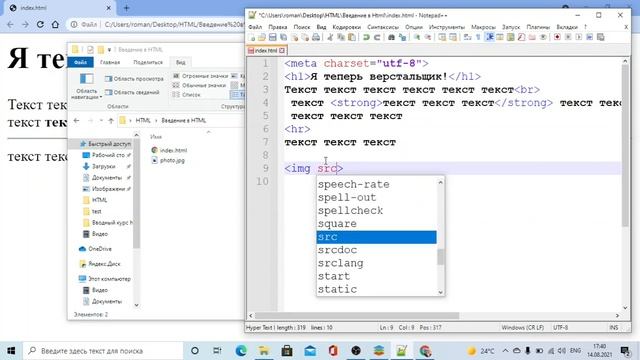
Task: Open the Плагины menu in Notepad++
Action: click(x=538, y=27)
